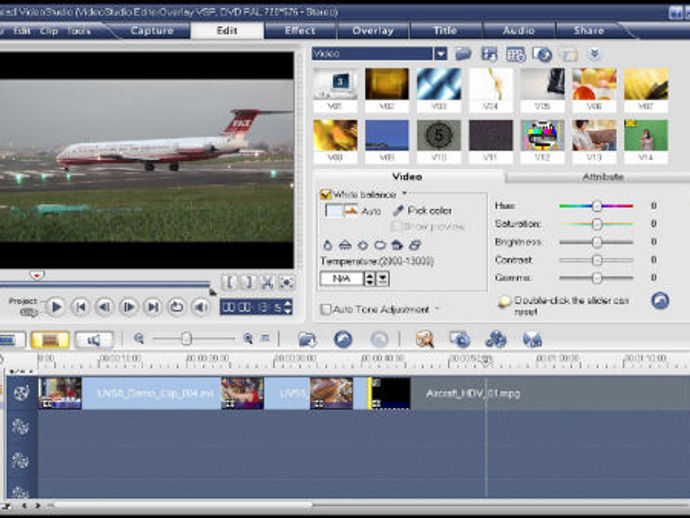Click the load video folder icon

463,54
